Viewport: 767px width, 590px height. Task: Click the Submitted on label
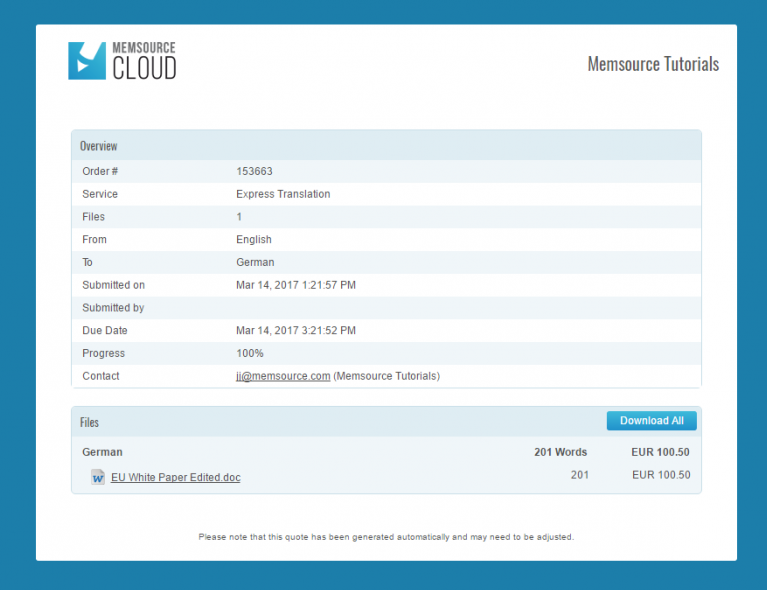(113, 285)
